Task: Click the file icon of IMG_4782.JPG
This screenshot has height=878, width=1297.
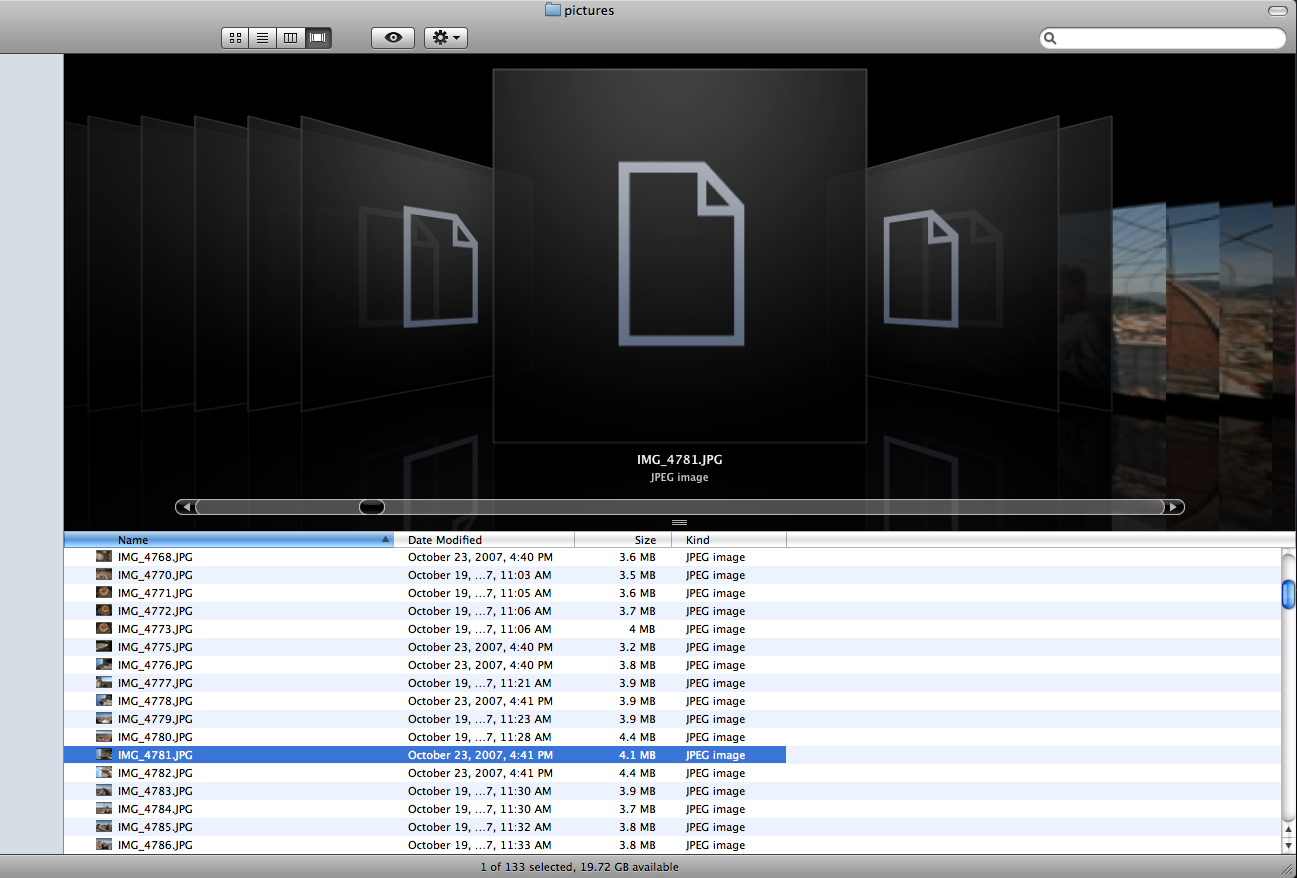Action: (104, 773)
